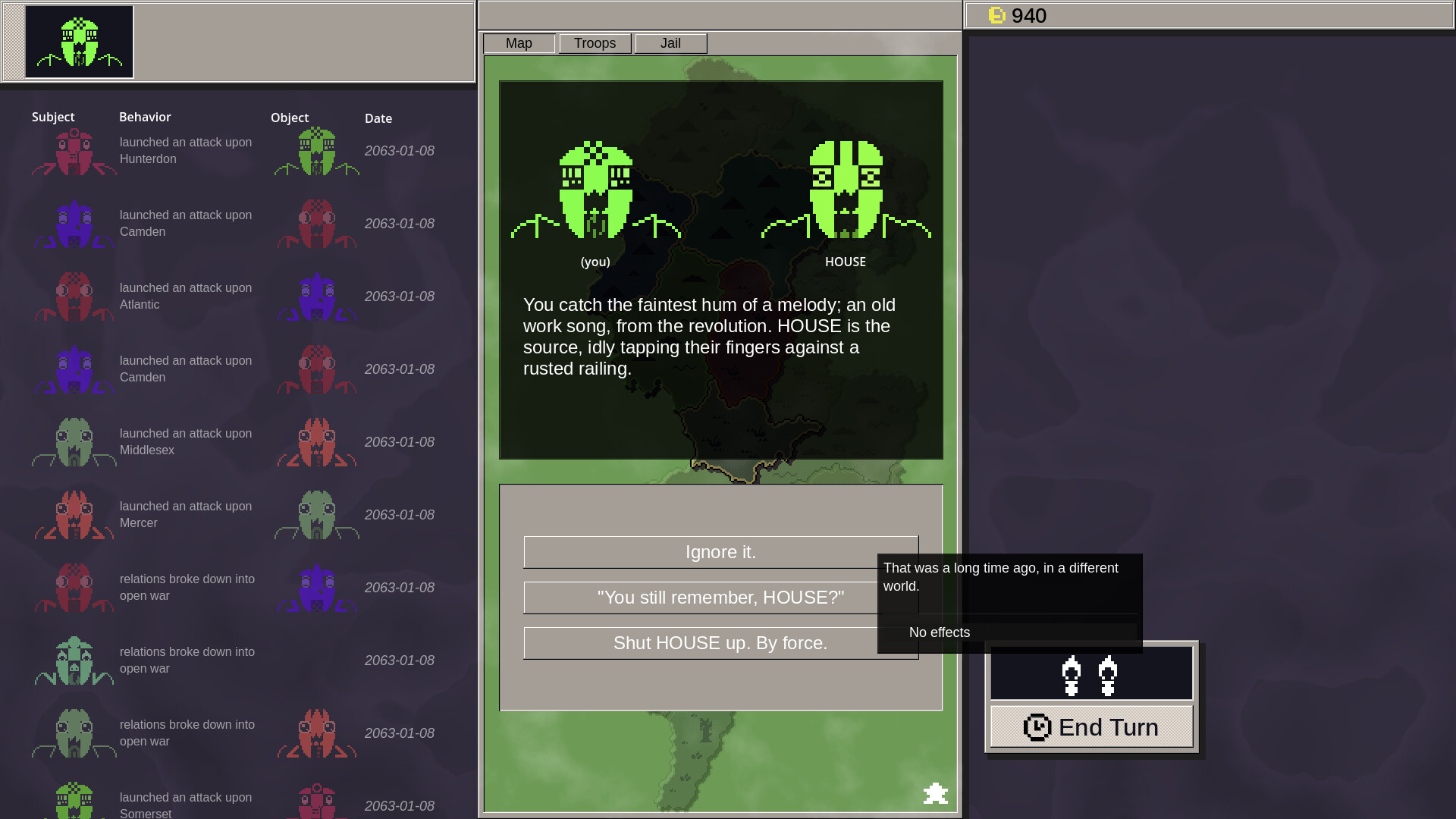Switch to the Troops tab

point(595,43)
